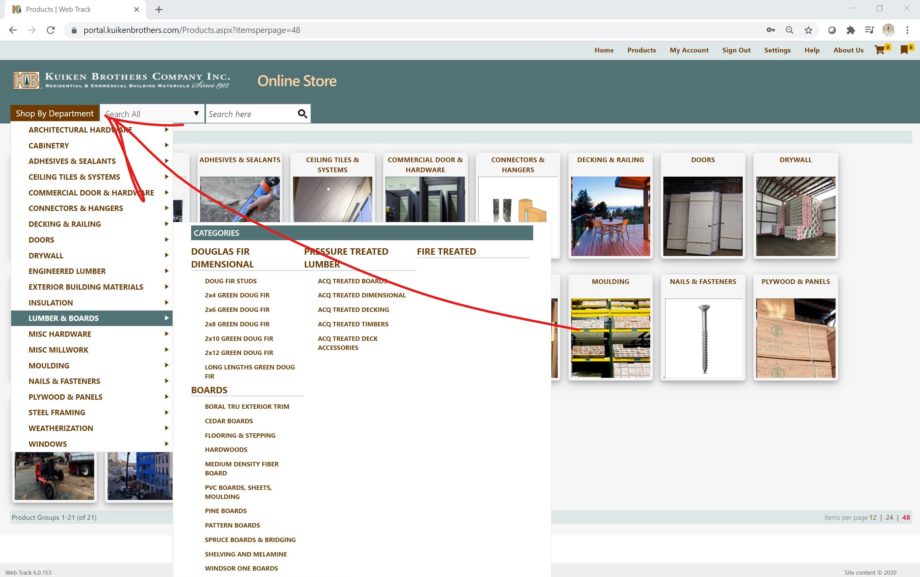Click the magnifier search icon beside Search here
The image size is (920, 577).
click(302, 113)
